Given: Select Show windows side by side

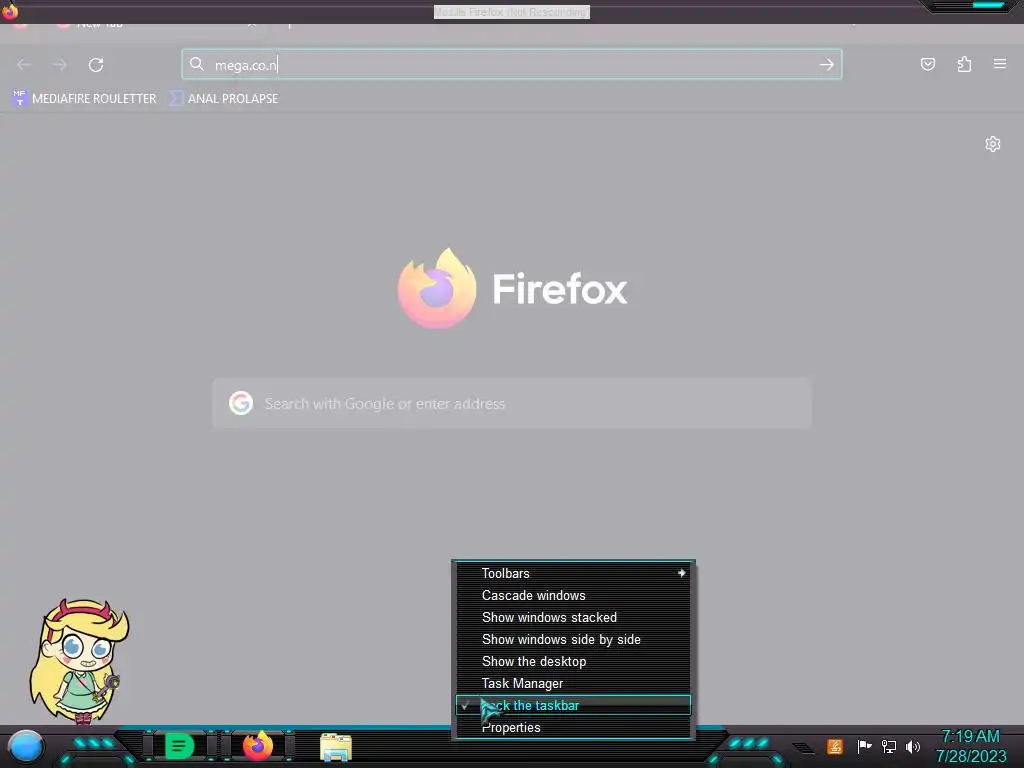Looking at the screenshot, I should (573, 640).
